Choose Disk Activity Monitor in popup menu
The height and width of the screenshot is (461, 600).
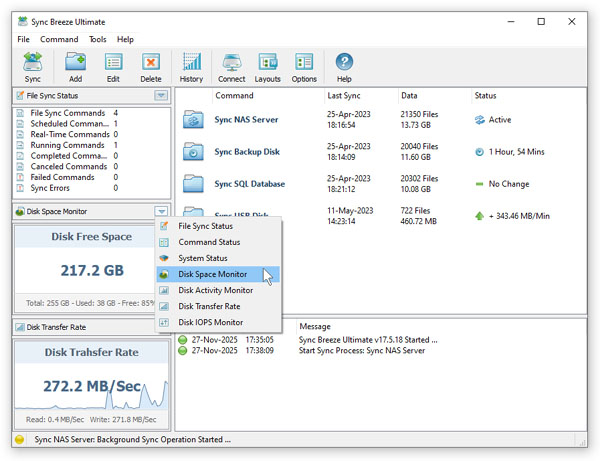pyautogui.click(x=218, y=290)
